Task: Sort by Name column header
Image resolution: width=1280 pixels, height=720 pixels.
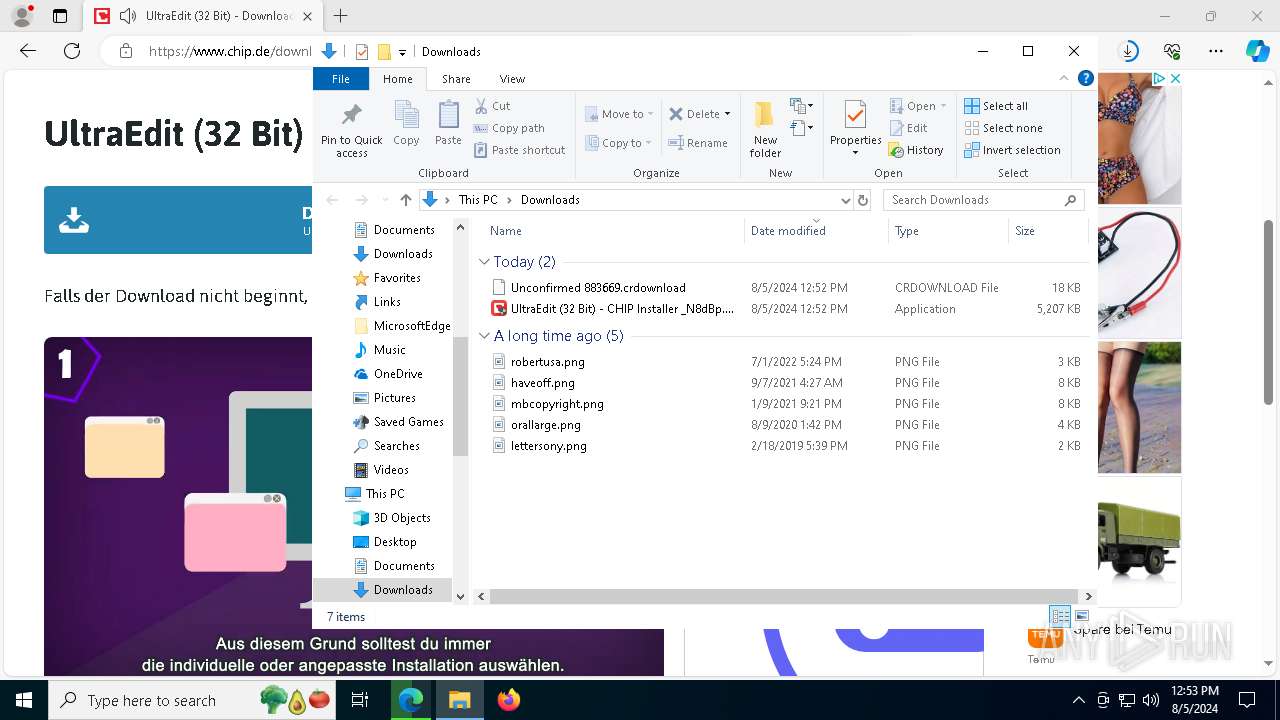Action: pyautogui.click(x=613, y=231)
